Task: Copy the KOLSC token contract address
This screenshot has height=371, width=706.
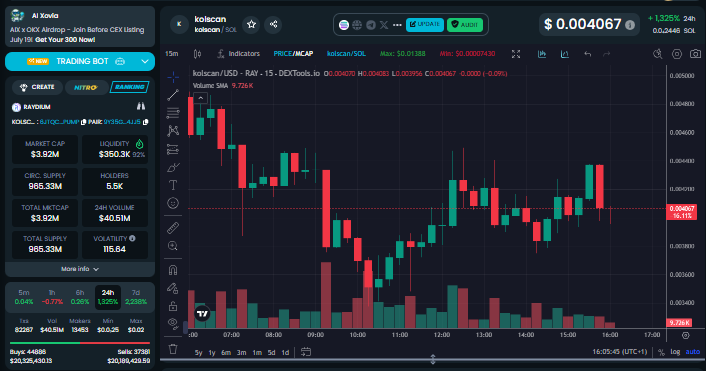Action: click(83, 122)
